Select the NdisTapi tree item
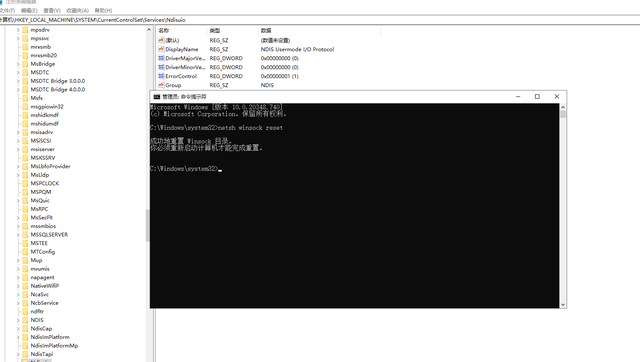The image size is (640, 362). click(42, 354)
